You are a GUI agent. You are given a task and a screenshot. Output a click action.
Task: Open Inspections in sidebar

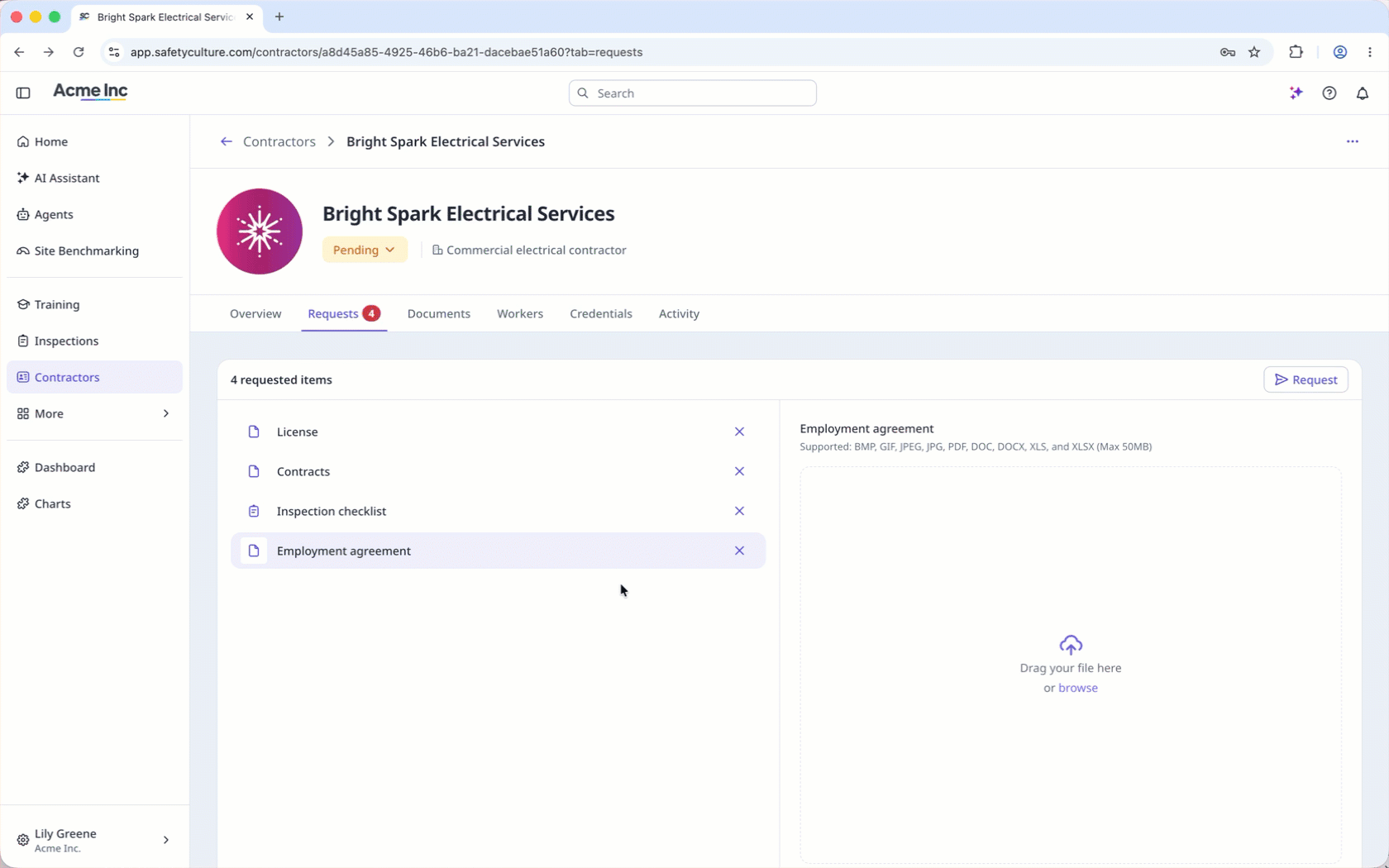94,341
